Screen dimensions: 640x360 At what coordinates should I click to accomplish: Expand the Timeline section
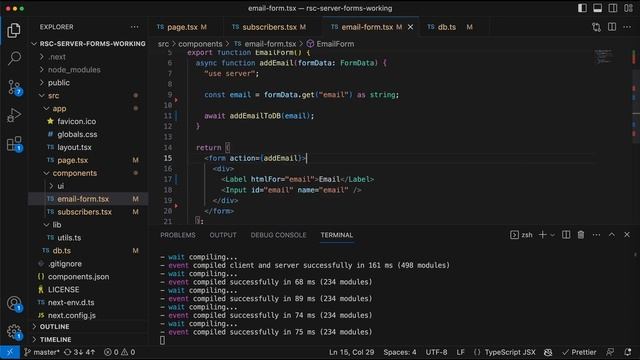[88, 340]
